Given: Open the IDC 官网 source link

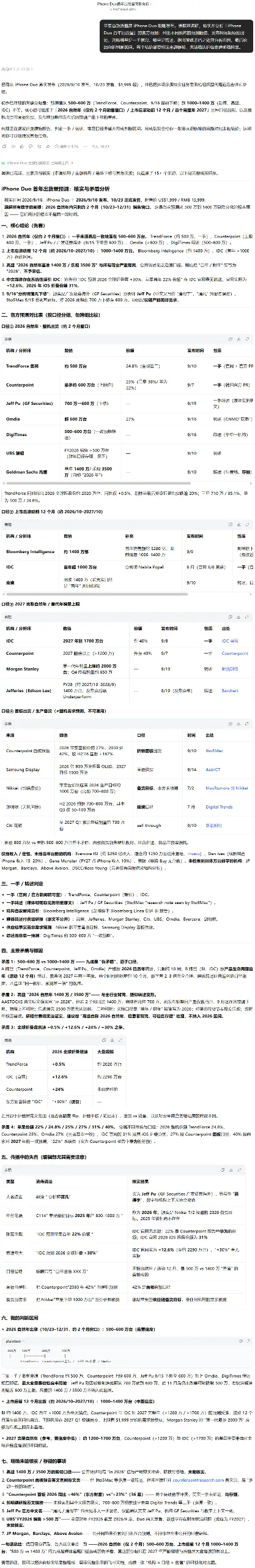Looking at the screenshot, I should point(230,641).
